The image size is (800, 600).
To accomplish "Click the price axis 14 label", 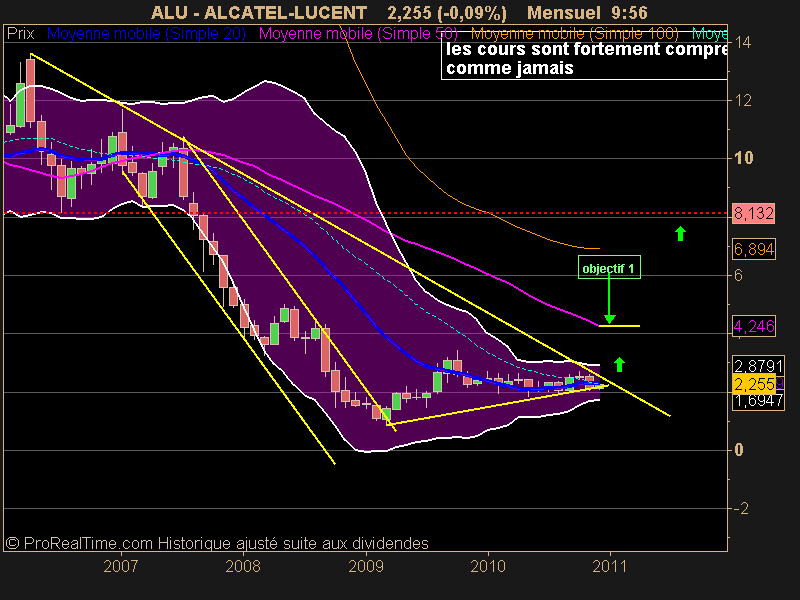I will [x=743, y=42].
